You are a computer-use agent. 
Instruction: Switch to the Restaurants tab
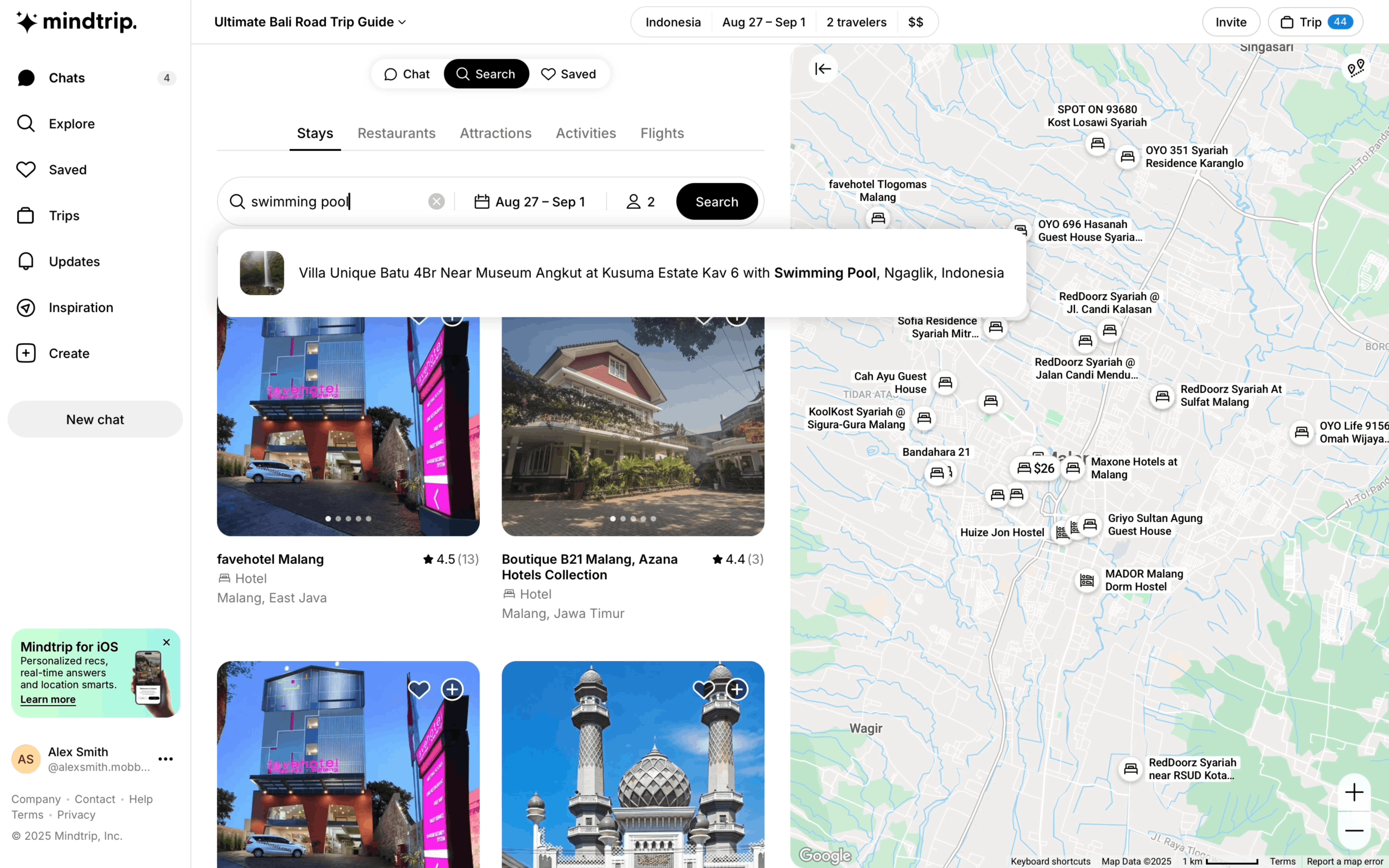click(x=396, y=133)
